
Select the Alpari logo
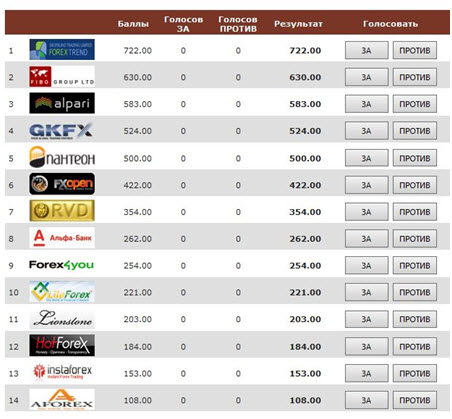[62, 103]
